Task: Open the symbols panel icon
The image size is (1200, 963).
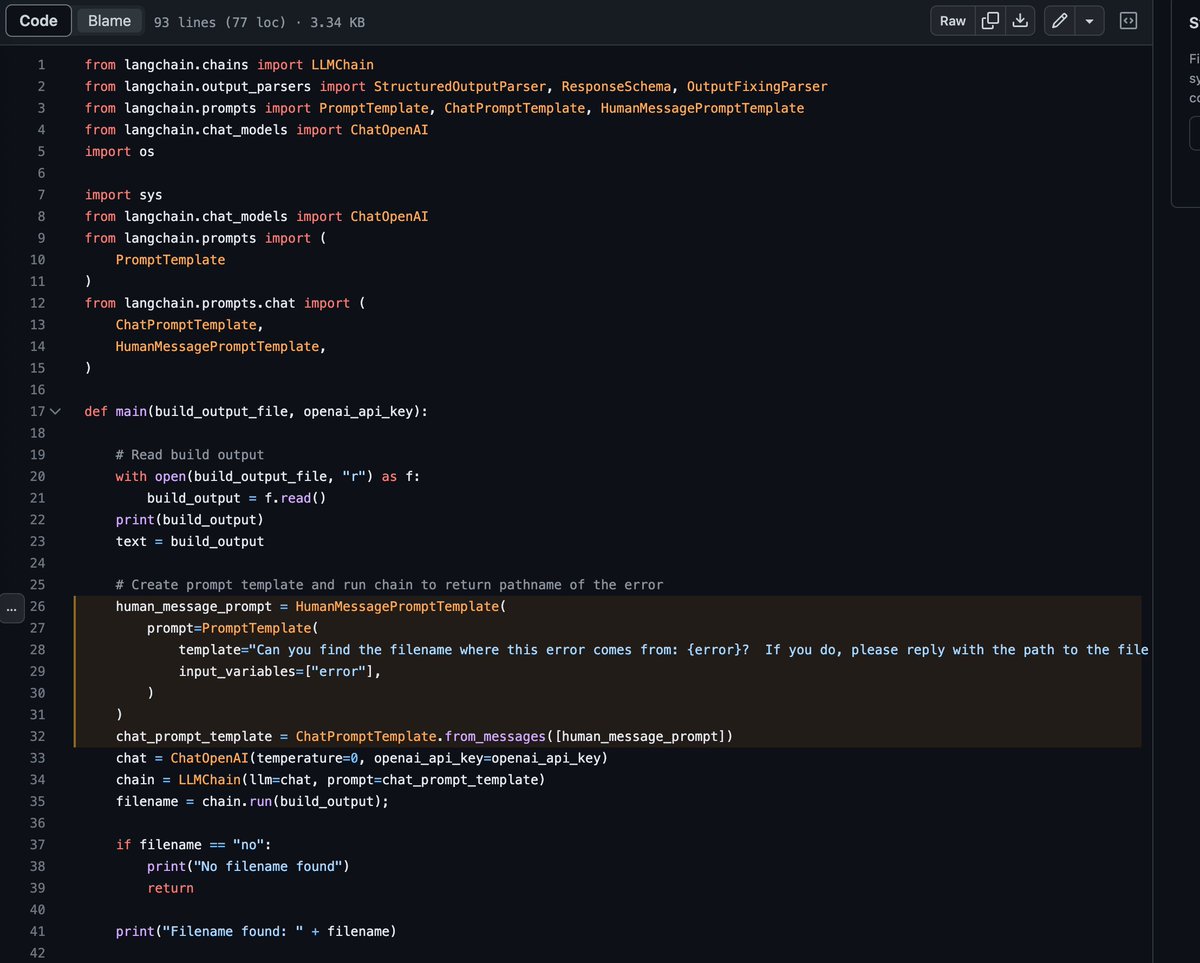Action: tap(1127, 21)
